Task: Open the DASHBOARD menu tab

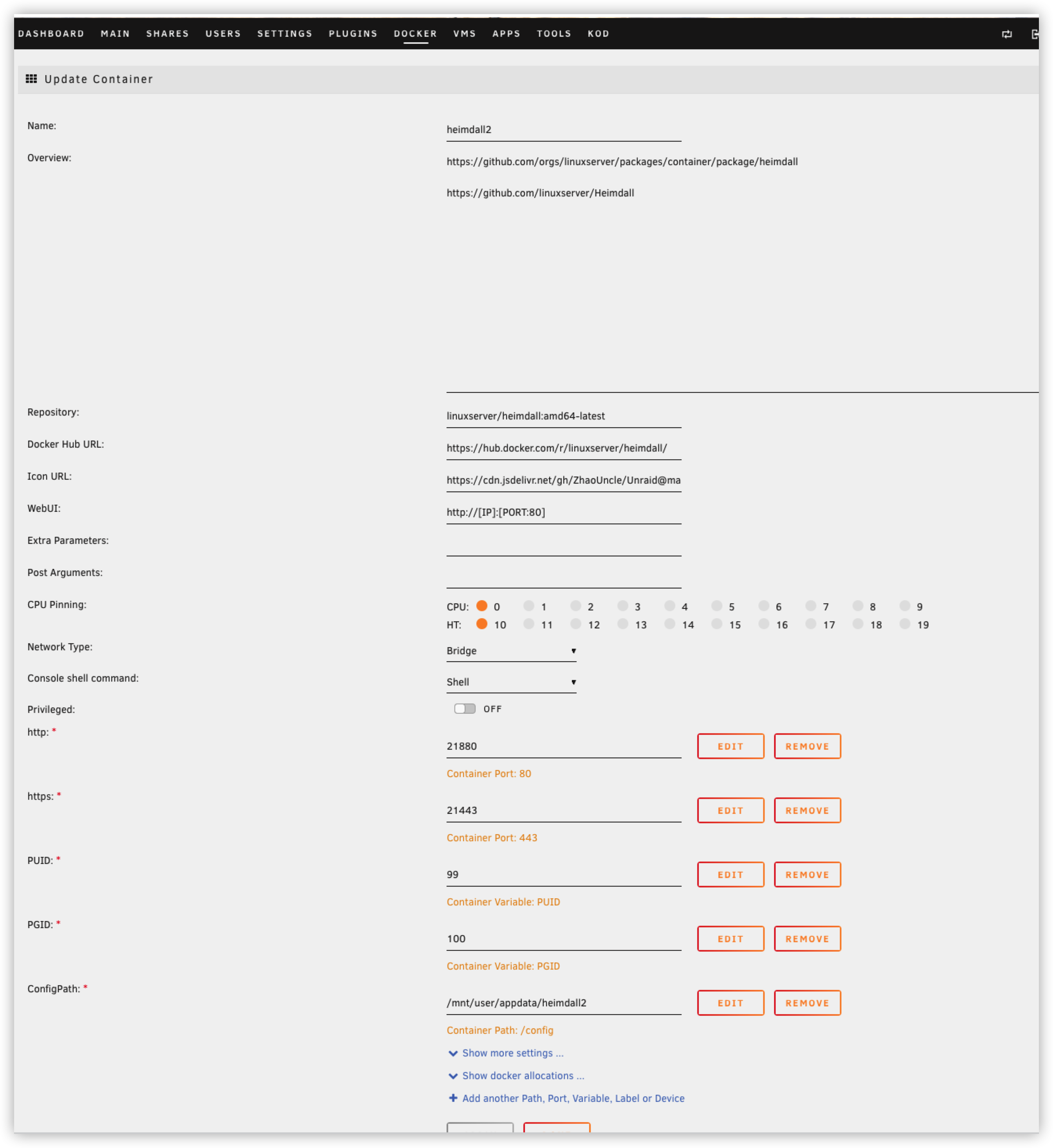Action: point(51,34)
